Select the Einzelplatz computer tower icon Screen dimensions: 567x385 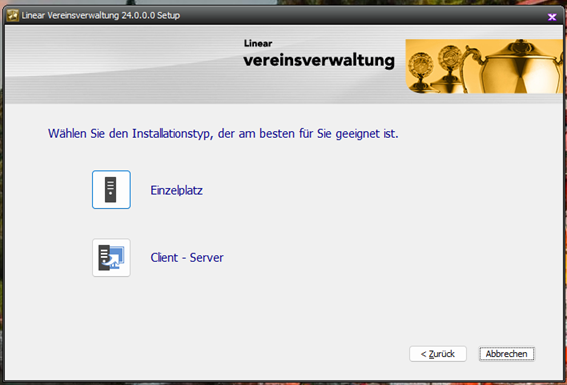pyautogui.click(x=111, y=189)
